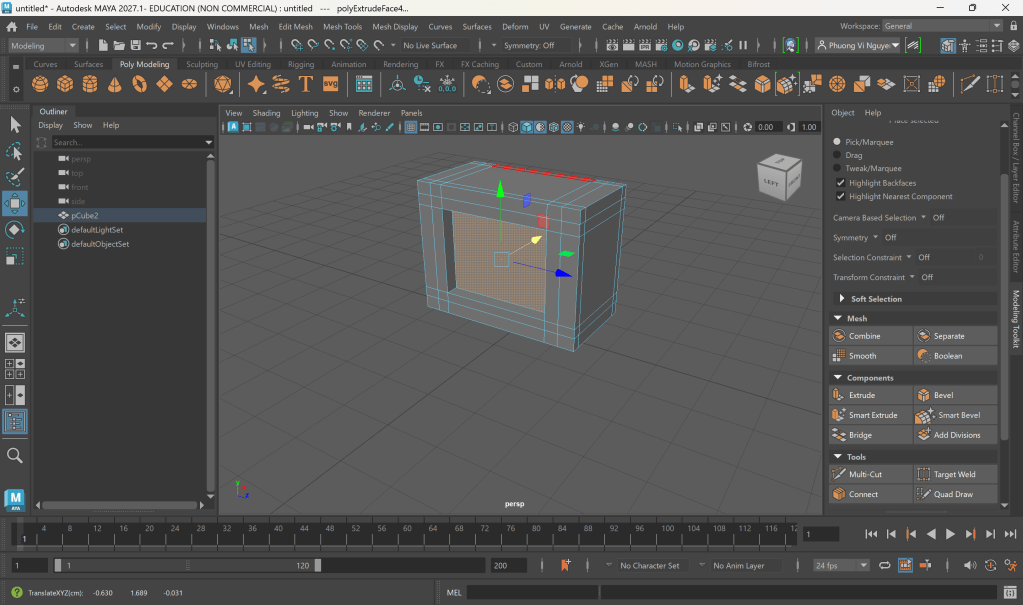The width and height of the screenshot is (1023, 605).
Task: Select the Move tool in the toolbox
Action: tap(14, 204)
